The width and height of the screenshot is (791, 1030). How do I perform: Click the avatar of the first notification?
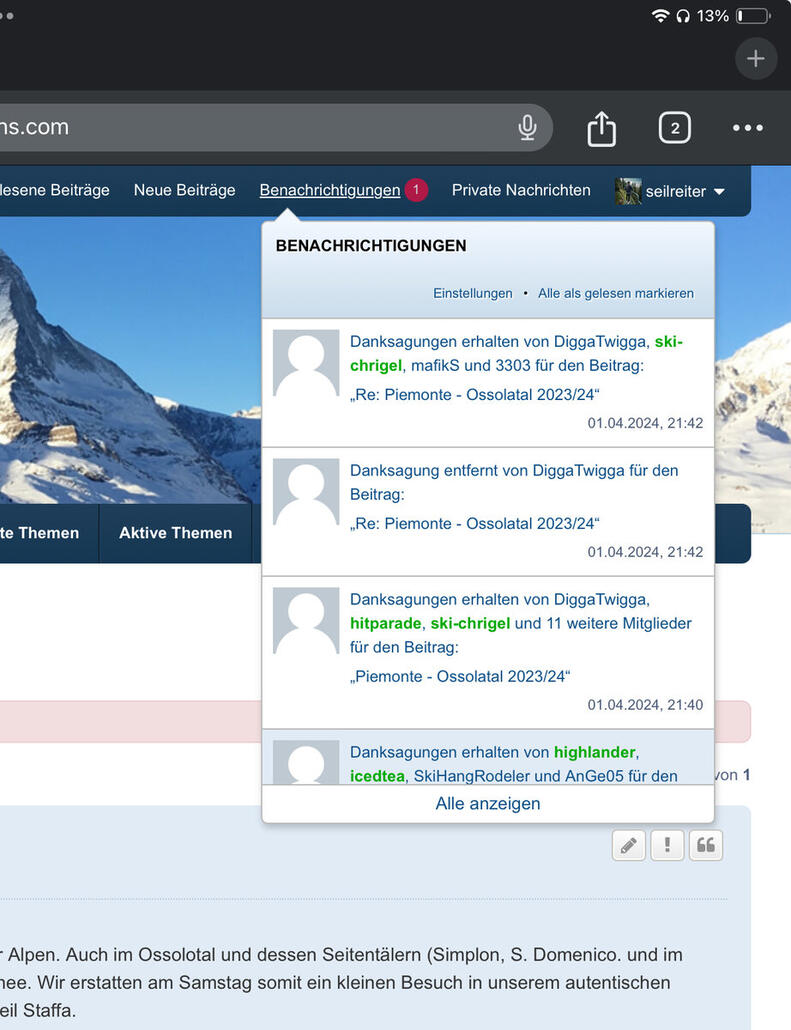[306, 363]
